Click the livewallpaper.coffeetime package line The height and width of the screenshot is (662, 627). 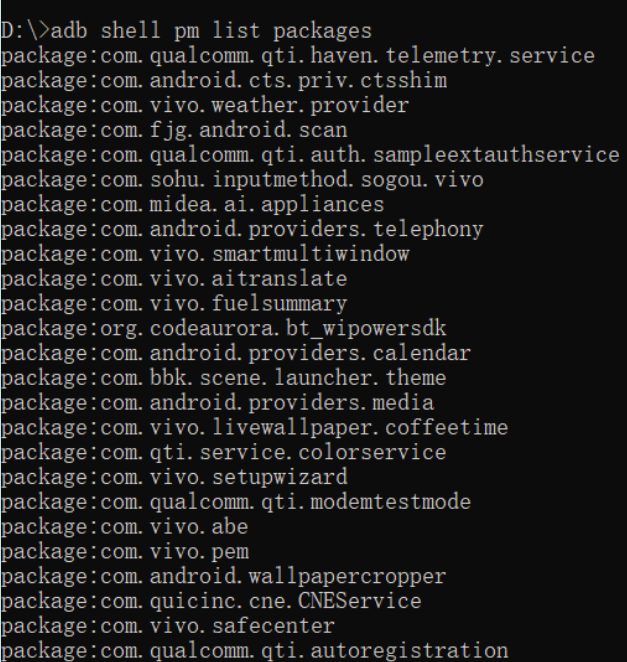[x=254, y=428]
